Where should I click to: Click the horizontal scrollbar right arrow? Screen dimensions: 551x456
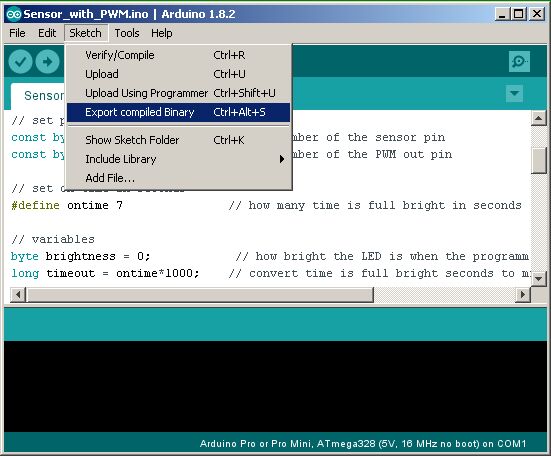tap(523, 294)
